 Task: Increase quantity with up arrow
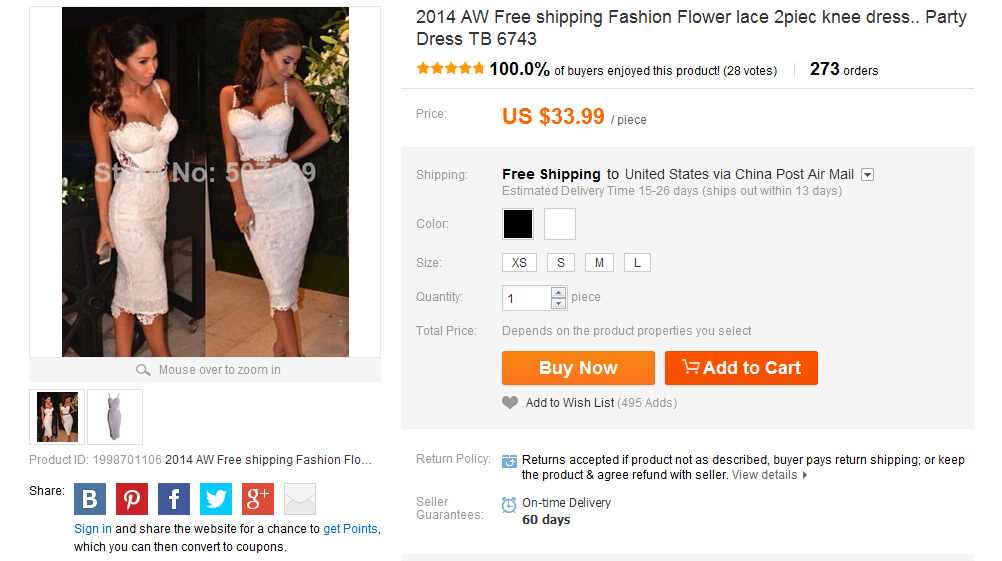point(559,292)
